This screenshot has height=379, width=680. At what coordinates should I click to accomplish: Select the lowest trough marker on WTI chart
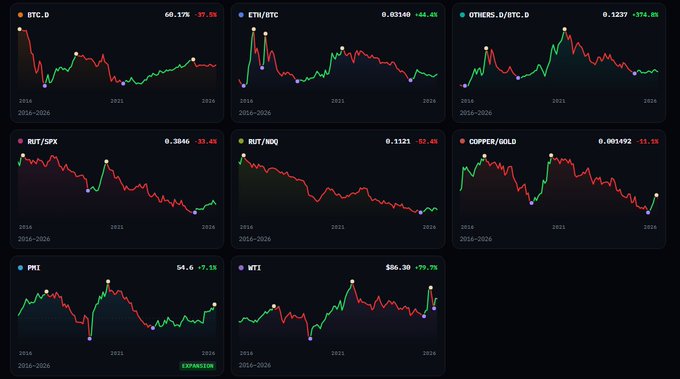tap(310, 339)
